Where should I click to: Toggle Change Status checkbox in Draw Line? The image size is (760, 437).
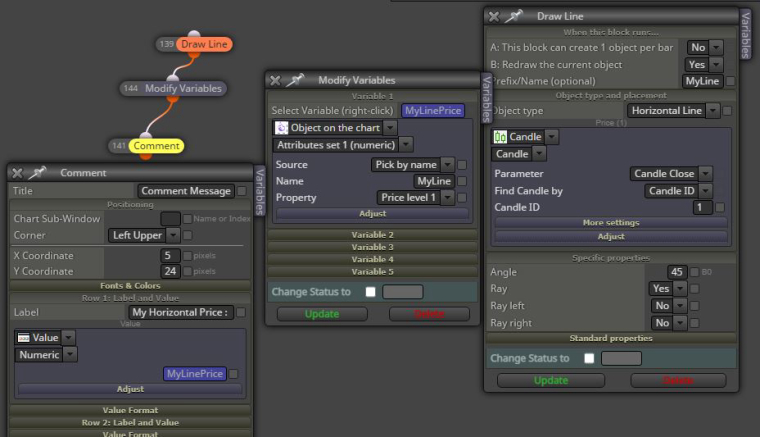point(589,359)
